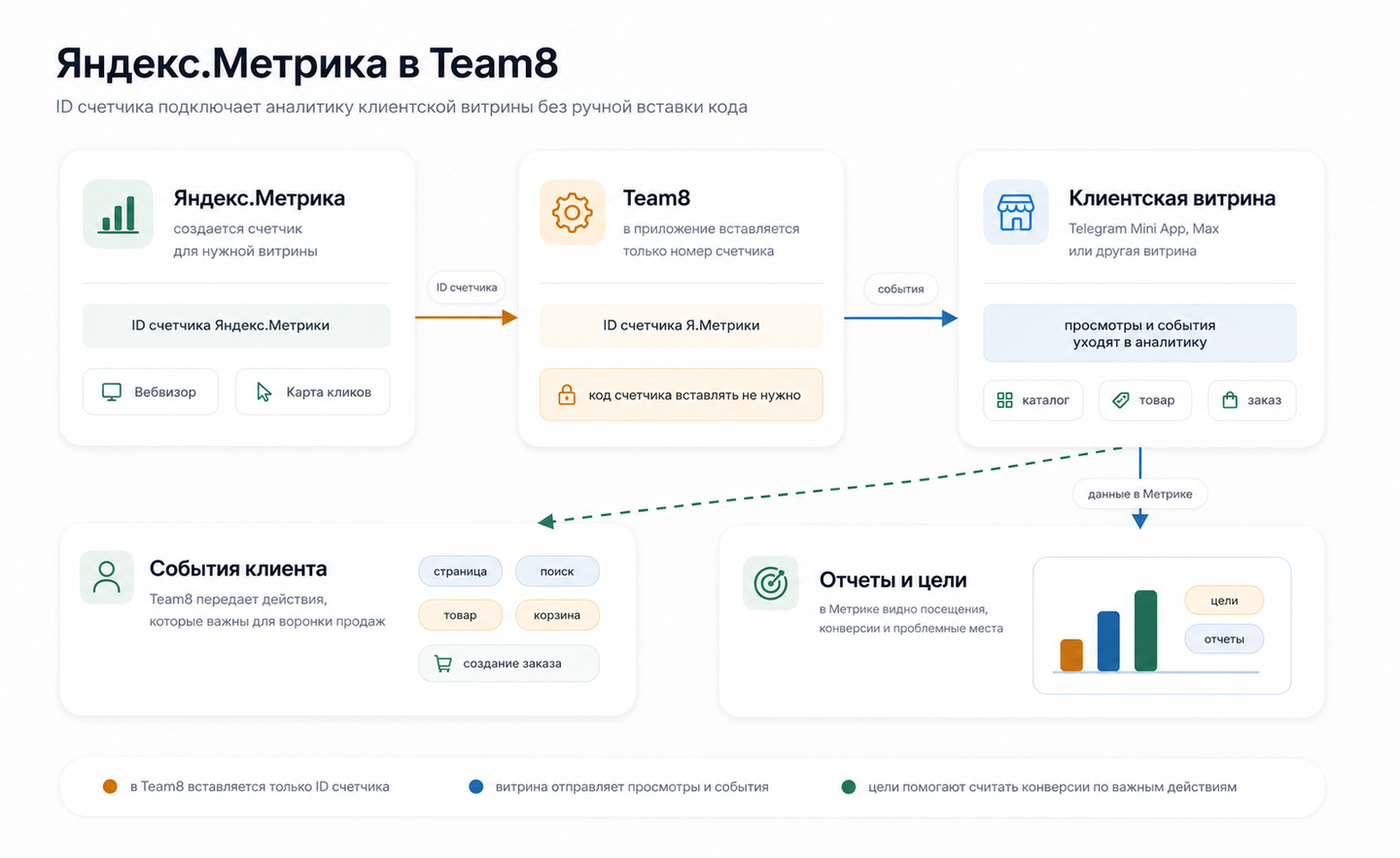
Task: Click the события label on the blue arrow
Action: point(900,289)
